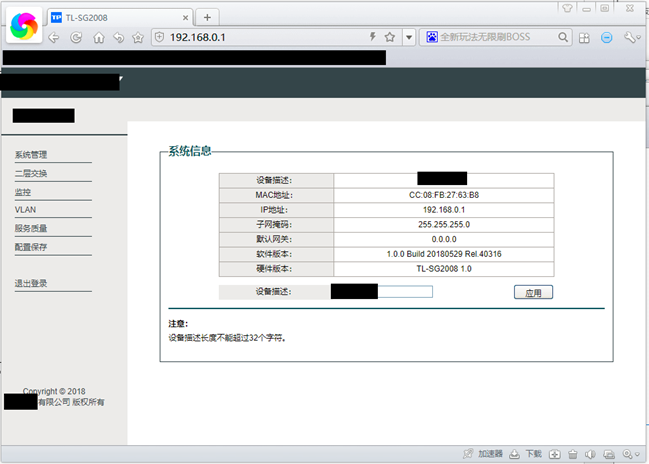
Task: Click the 应用 apply button
Action: 533,292
